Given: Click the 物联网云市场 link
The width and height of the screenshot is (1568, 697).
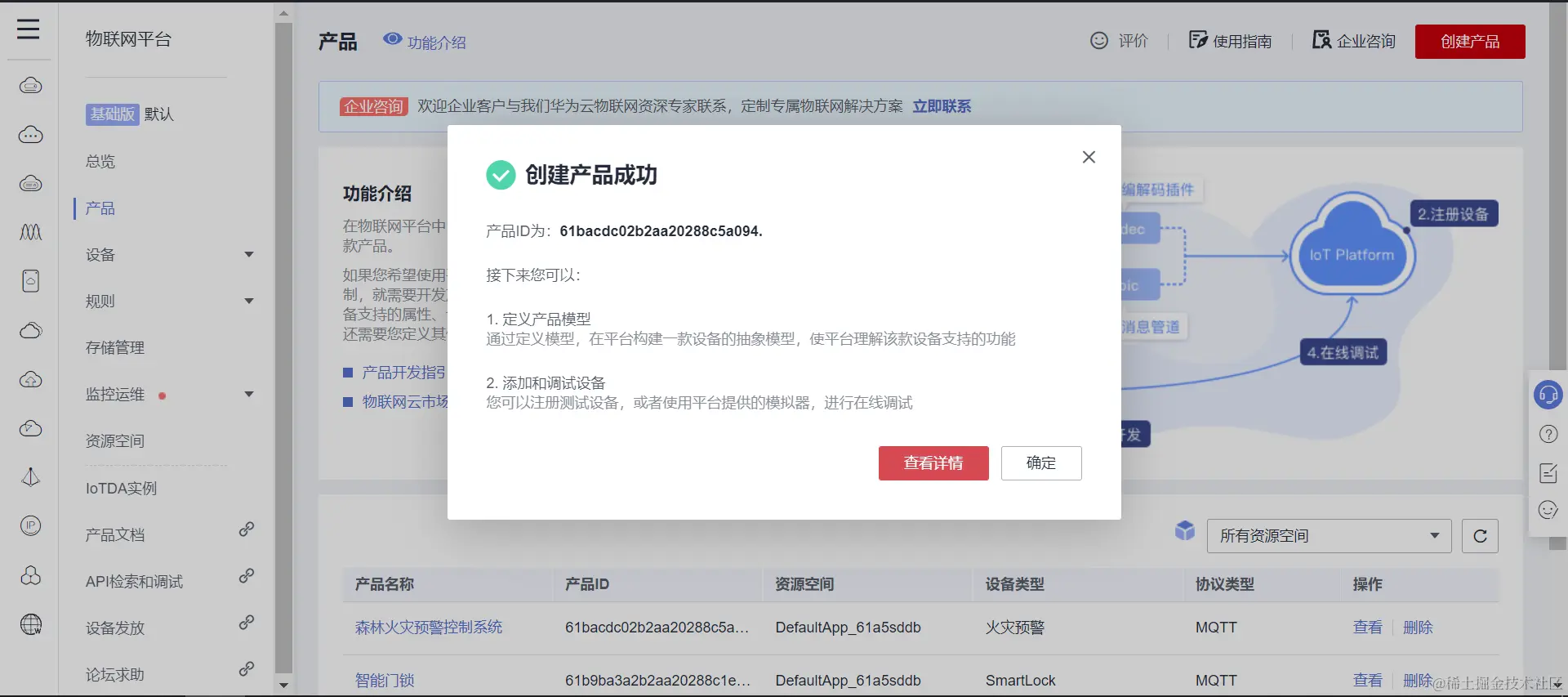Looking at the screenshot, I should (405, 401).
